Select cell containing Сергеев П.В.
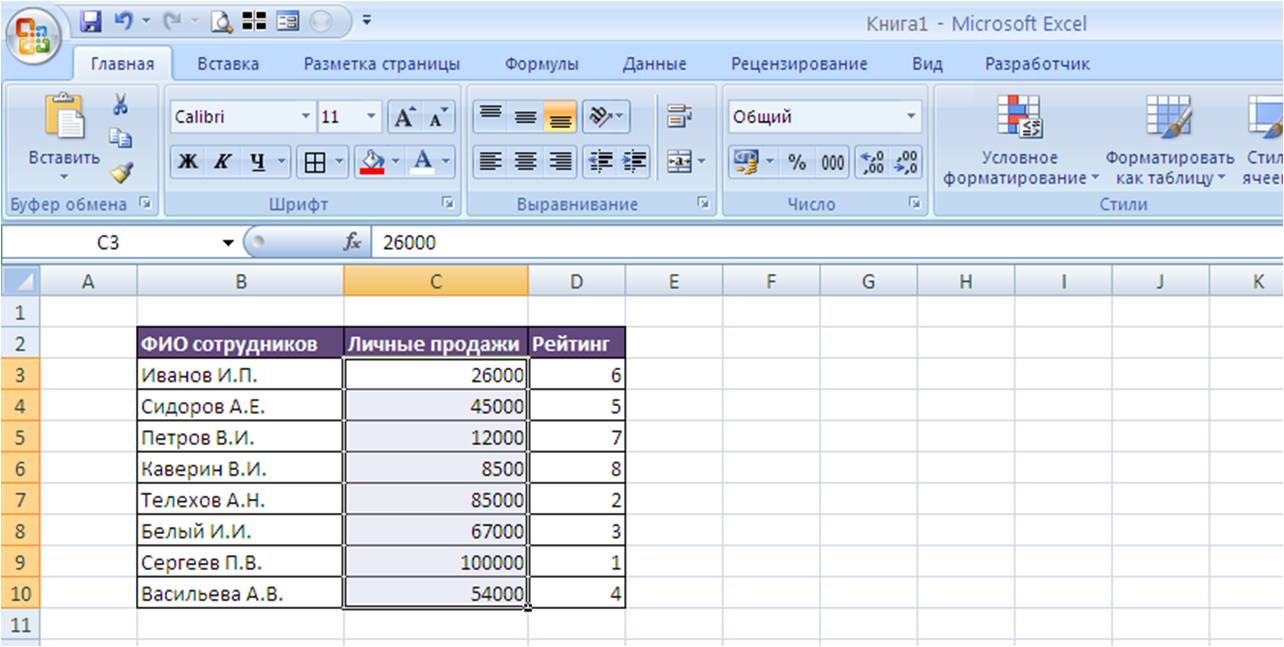 pyautogui.click(x=240, y=563)
